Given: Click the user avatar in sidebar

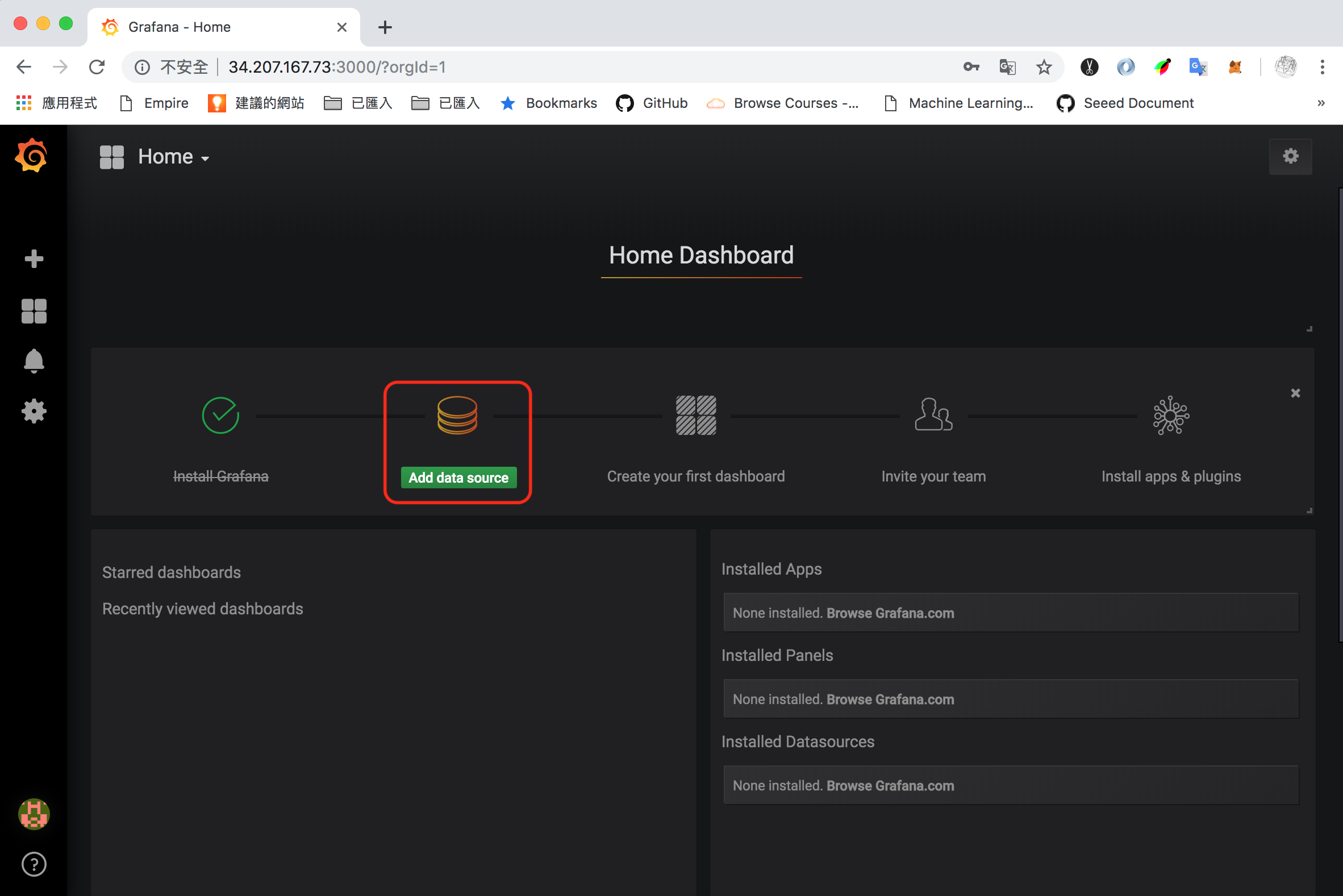Looking at the screenshot, I should pos(34,814).
